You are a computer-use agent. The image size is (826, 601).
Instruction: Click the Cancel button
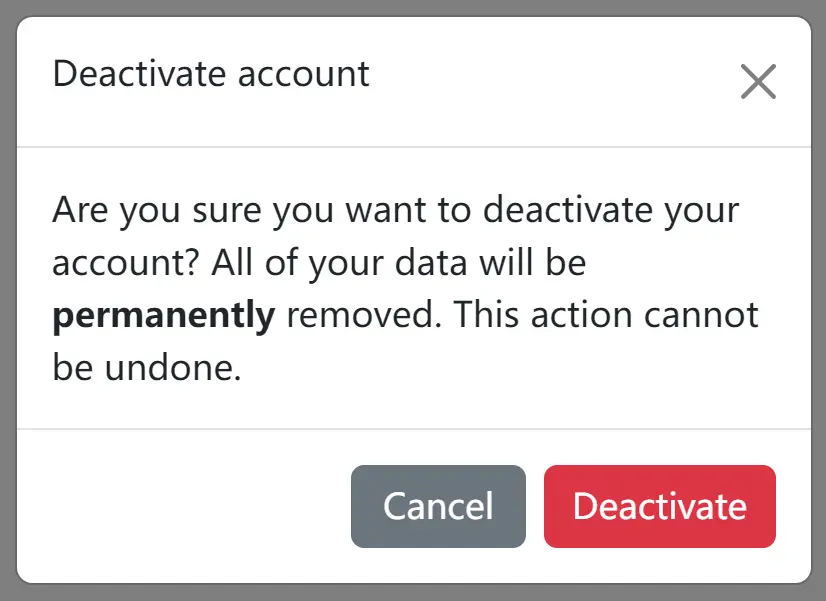tap(438, 506)
